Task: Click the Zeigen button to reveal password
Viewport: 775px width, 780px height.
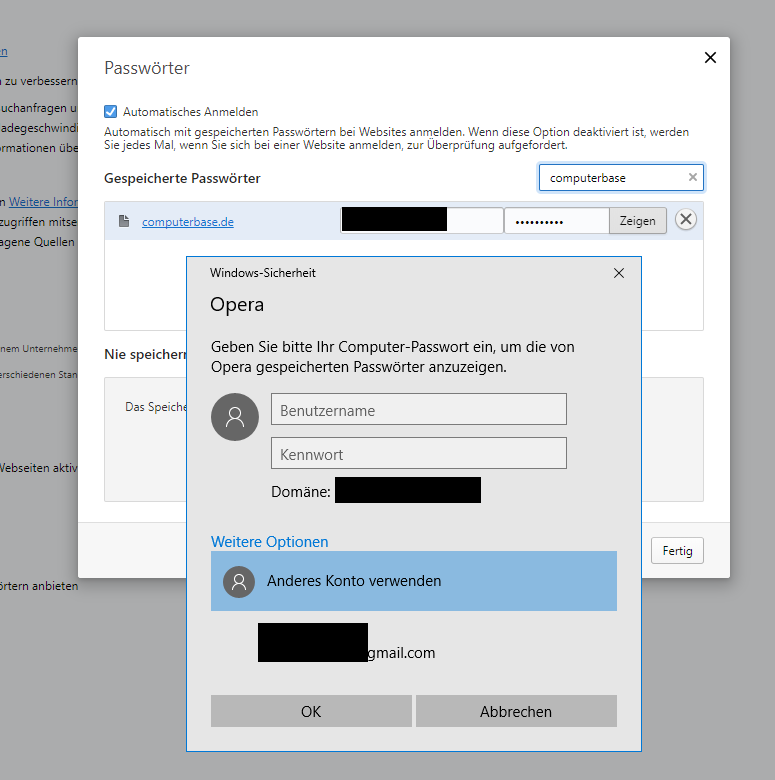Action: pos(637,221)
